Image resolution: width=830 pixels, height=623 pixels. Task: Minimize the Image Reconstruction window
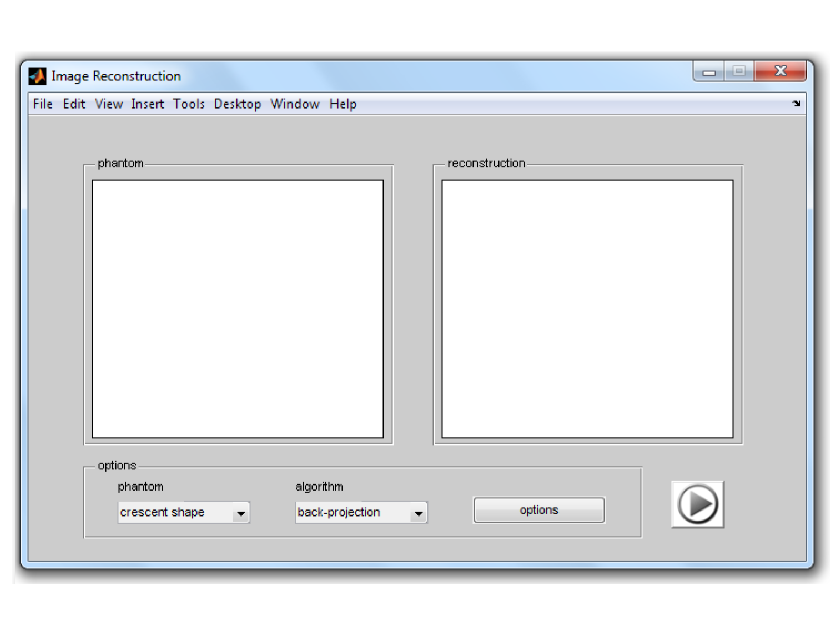(709, 71)
